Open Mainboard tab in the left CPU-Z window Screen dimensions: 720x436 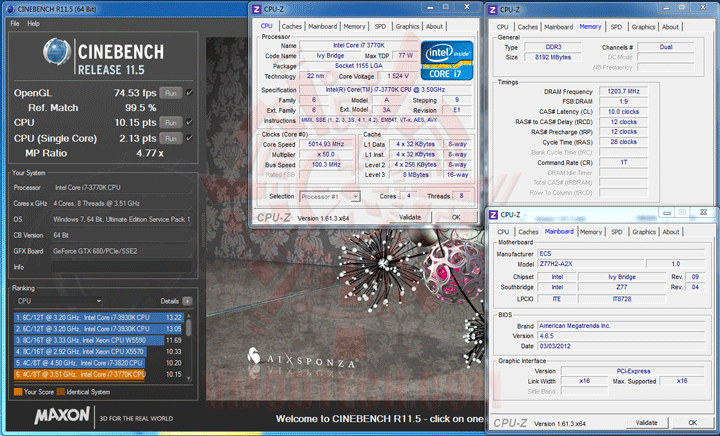pyautogui.click(x=322, y=27)
